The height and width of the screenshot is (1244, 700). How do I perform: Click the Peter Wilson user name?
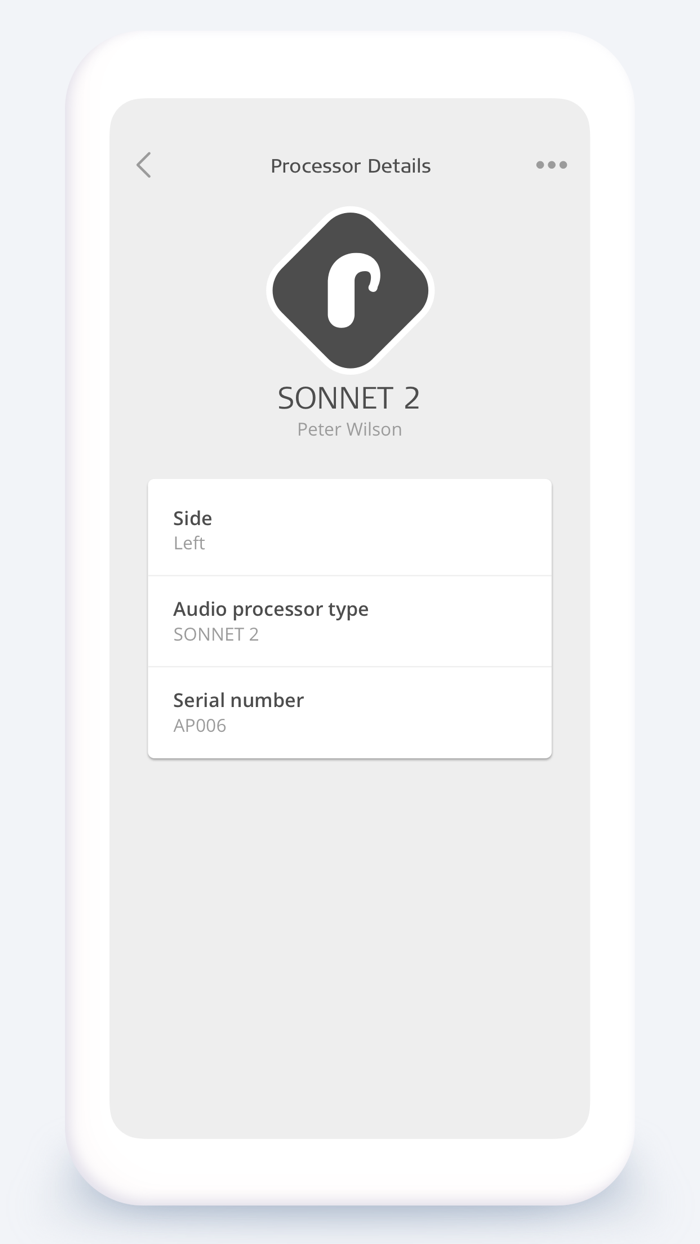click(348, 429)
